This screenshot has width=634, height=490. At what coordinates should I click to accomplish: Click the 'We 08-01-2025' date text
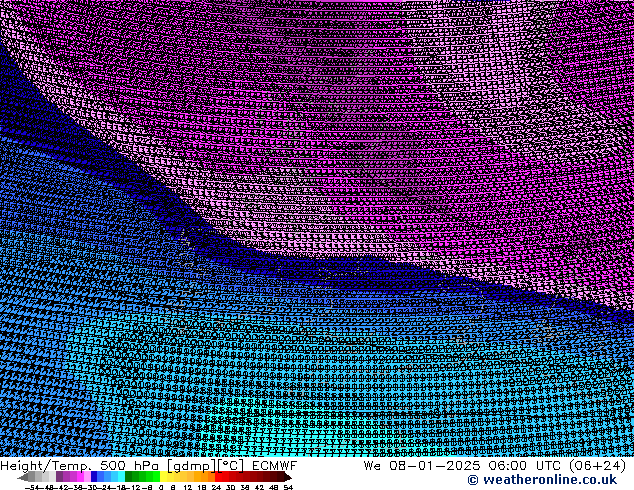pyautogui.click(x=422, y=466)
